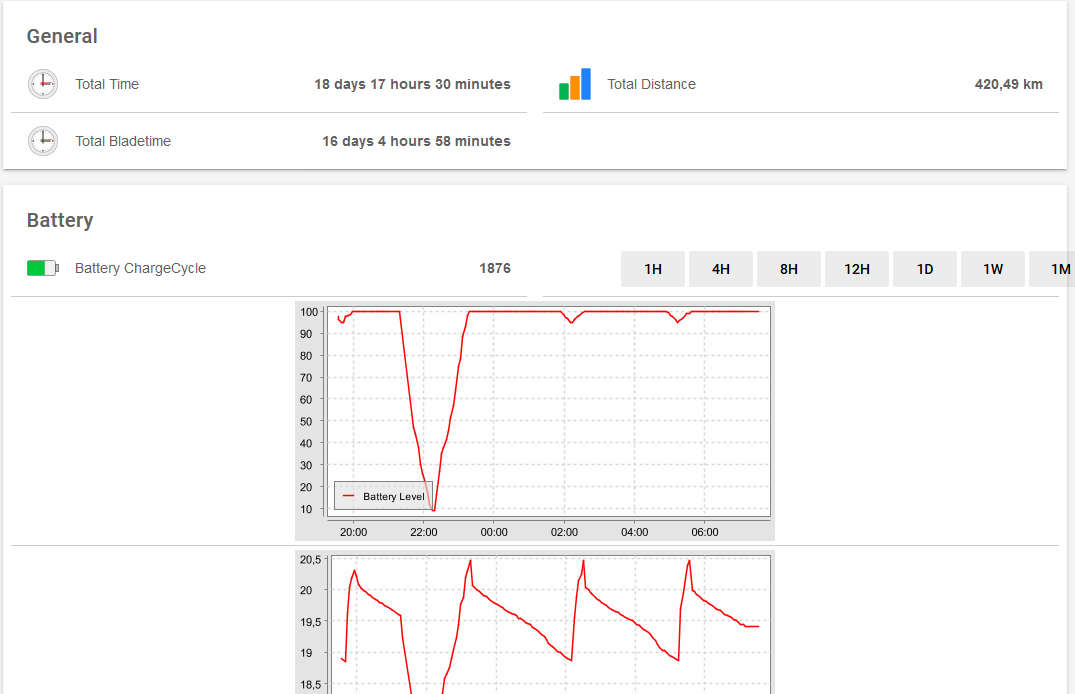Select the 12H time range button
Screen dimensions: 1075x694
857,269
